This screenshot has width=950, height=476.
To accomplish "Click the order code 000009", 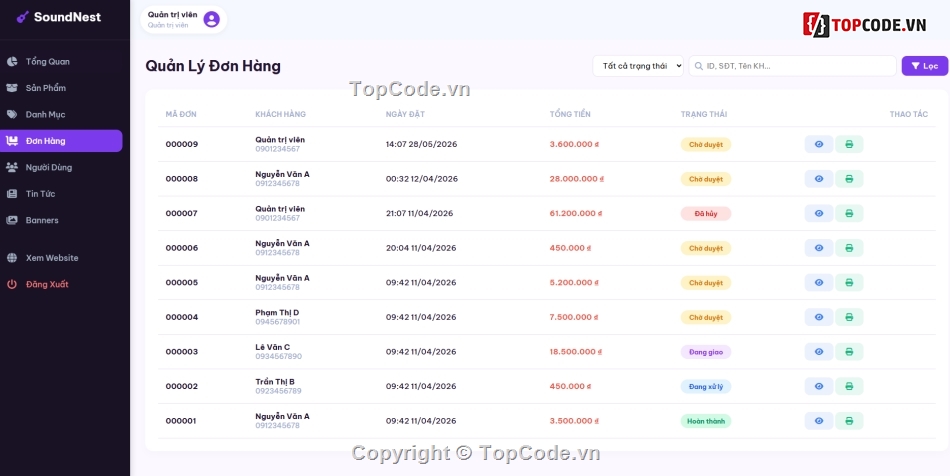I will 182,144.
